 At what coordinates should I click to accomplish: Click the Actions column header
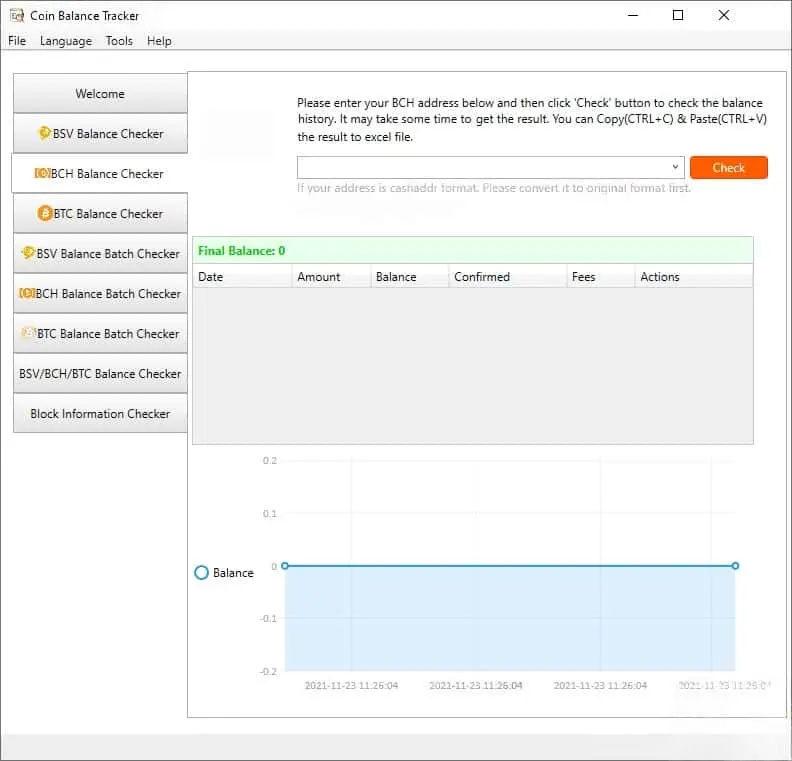point(694,277)
